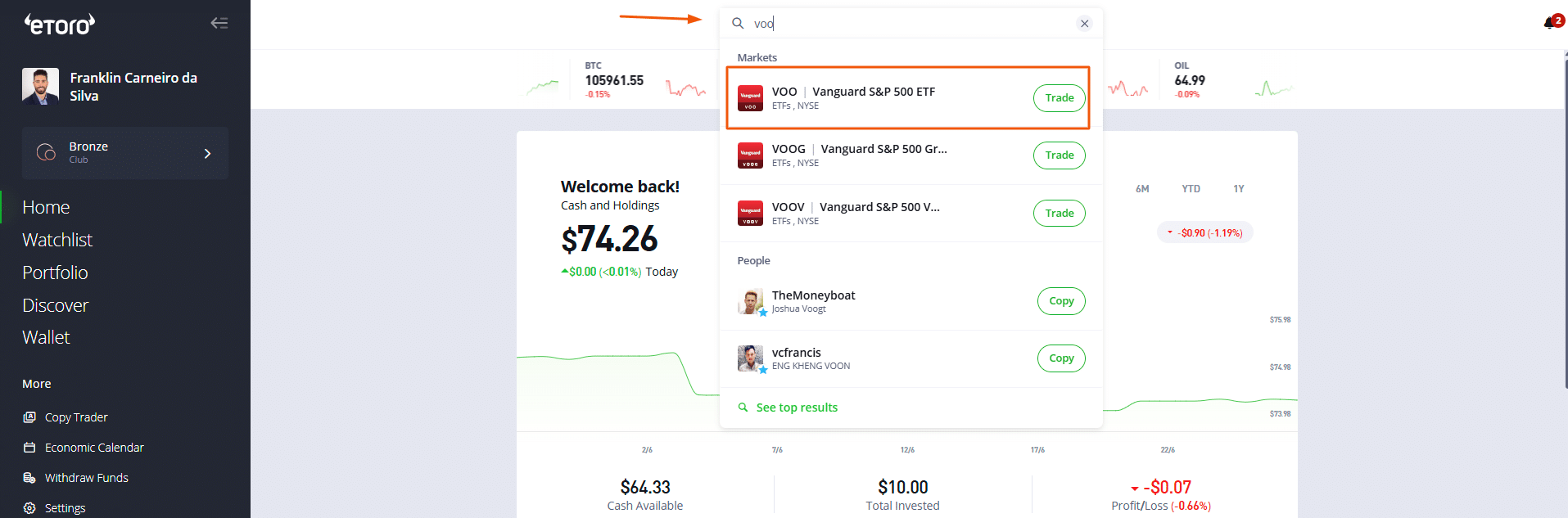
Task: Collapse the sidebar with the arrow icon
Action: [x=219, y=23]
